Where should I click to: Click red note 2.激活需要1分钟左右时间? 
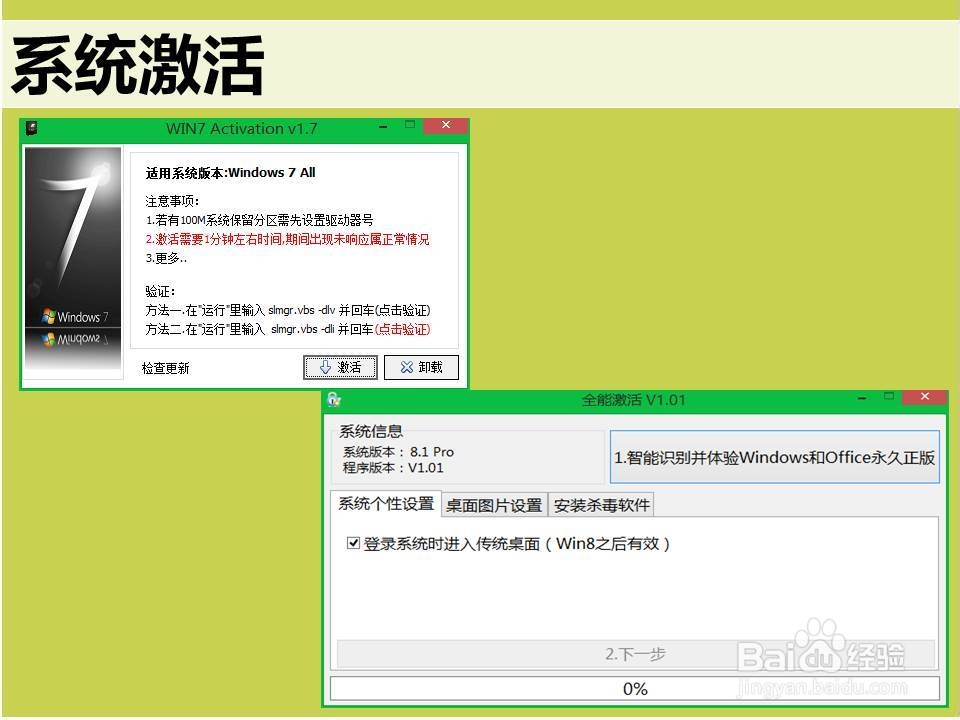point(287,239)
